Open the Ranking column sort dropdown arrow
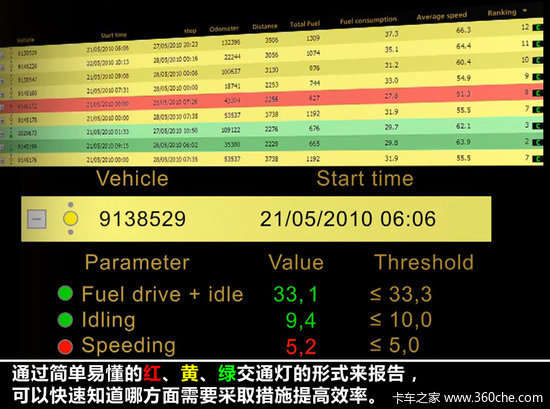 coord(525,11)
